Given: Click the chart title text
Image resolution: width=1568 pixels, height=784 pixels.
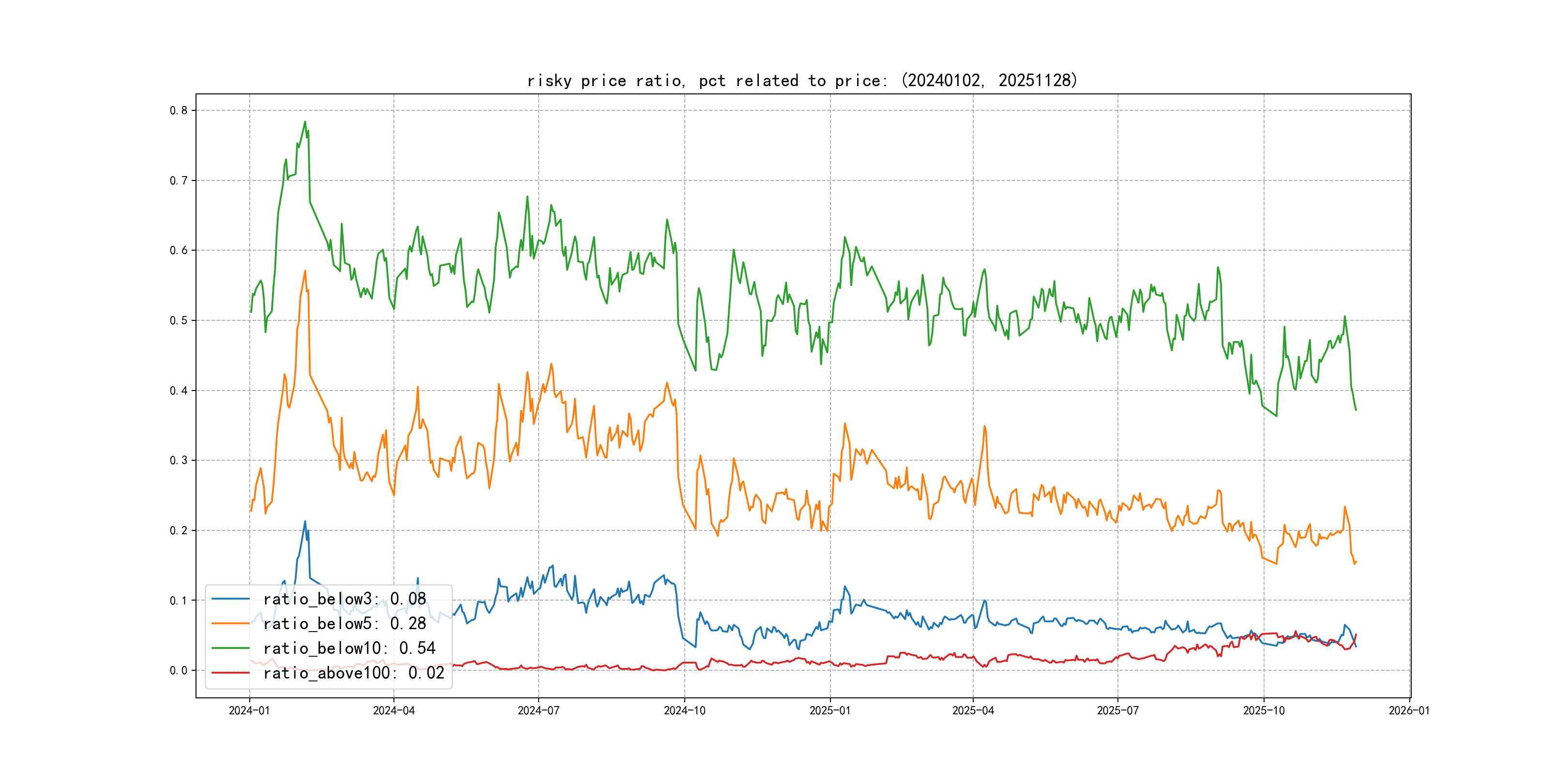Looking at the screenshot, I should coord(802,80).
